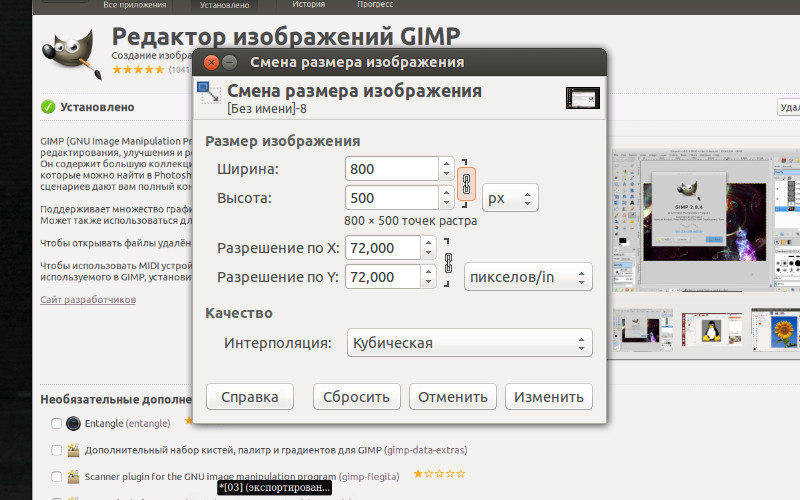Screen dimensions: 800x500
Task: Click the '[Без имени]-8' image name
Action: coord(267,109)
